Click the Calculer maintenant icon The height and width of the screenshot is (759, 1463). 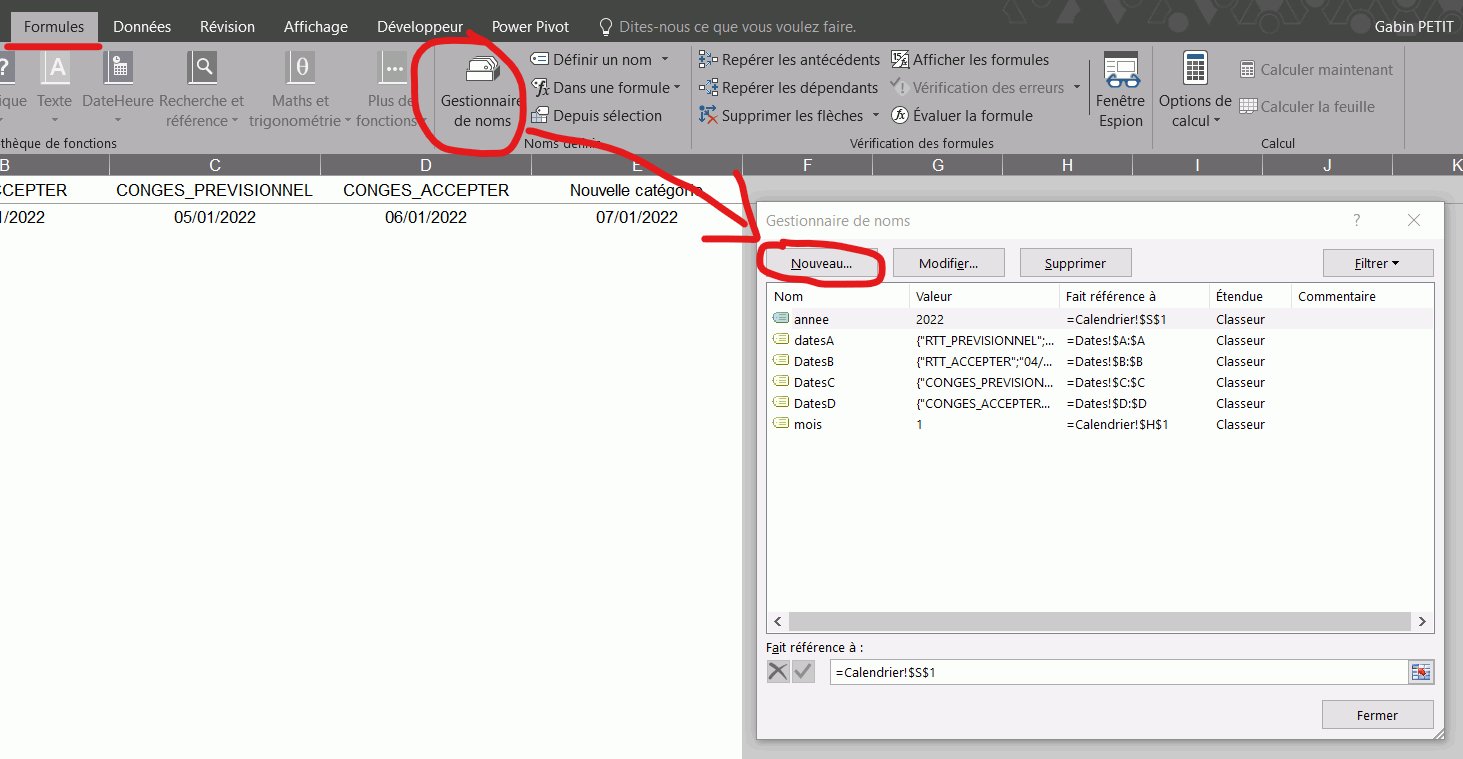coord(1247,70)
